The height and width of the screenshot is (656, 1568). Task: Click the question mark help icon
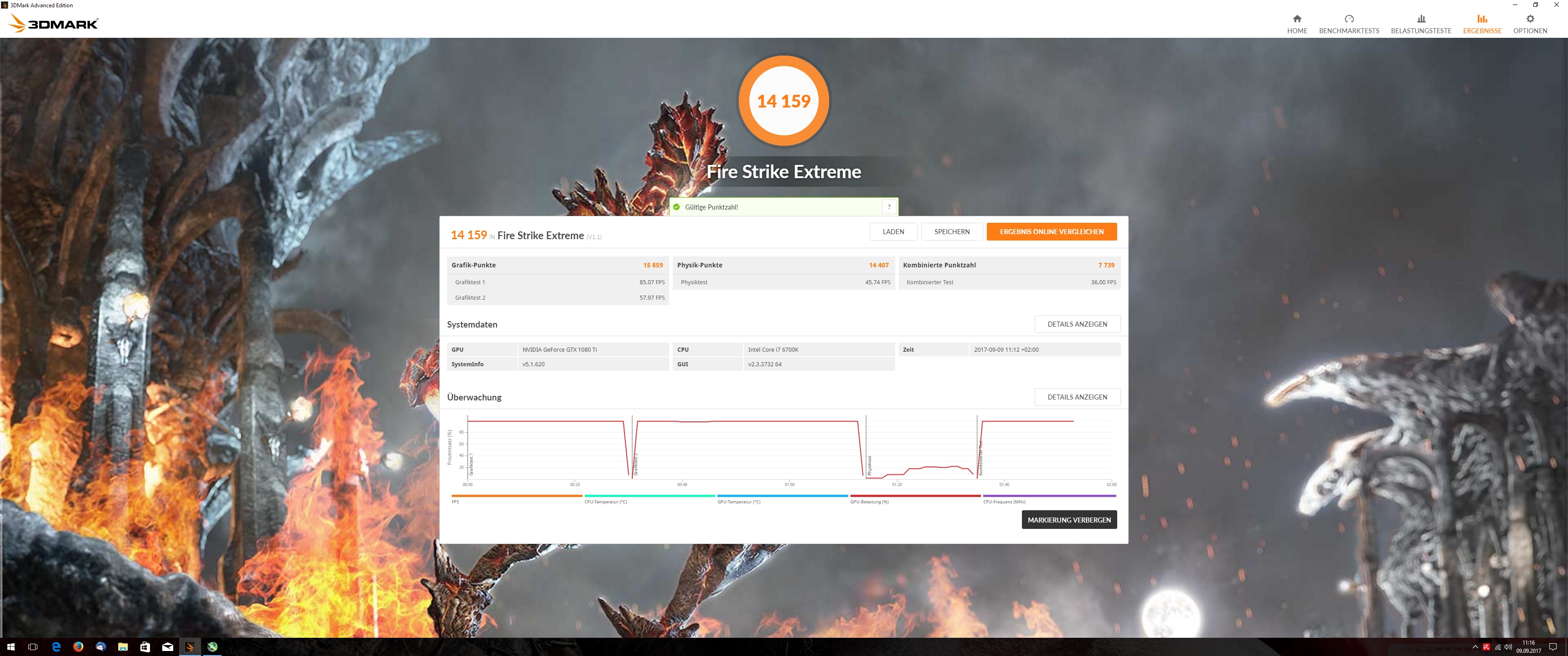click(889, 207)
